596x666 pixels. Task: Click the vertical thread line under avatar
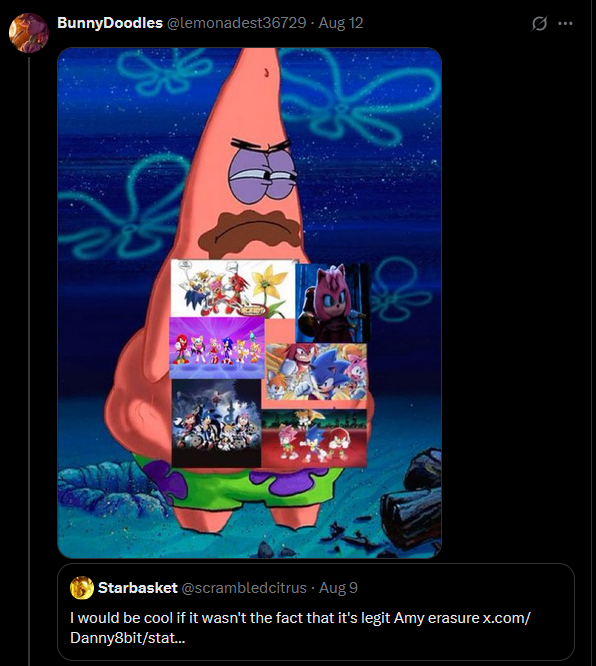point(29,361)
